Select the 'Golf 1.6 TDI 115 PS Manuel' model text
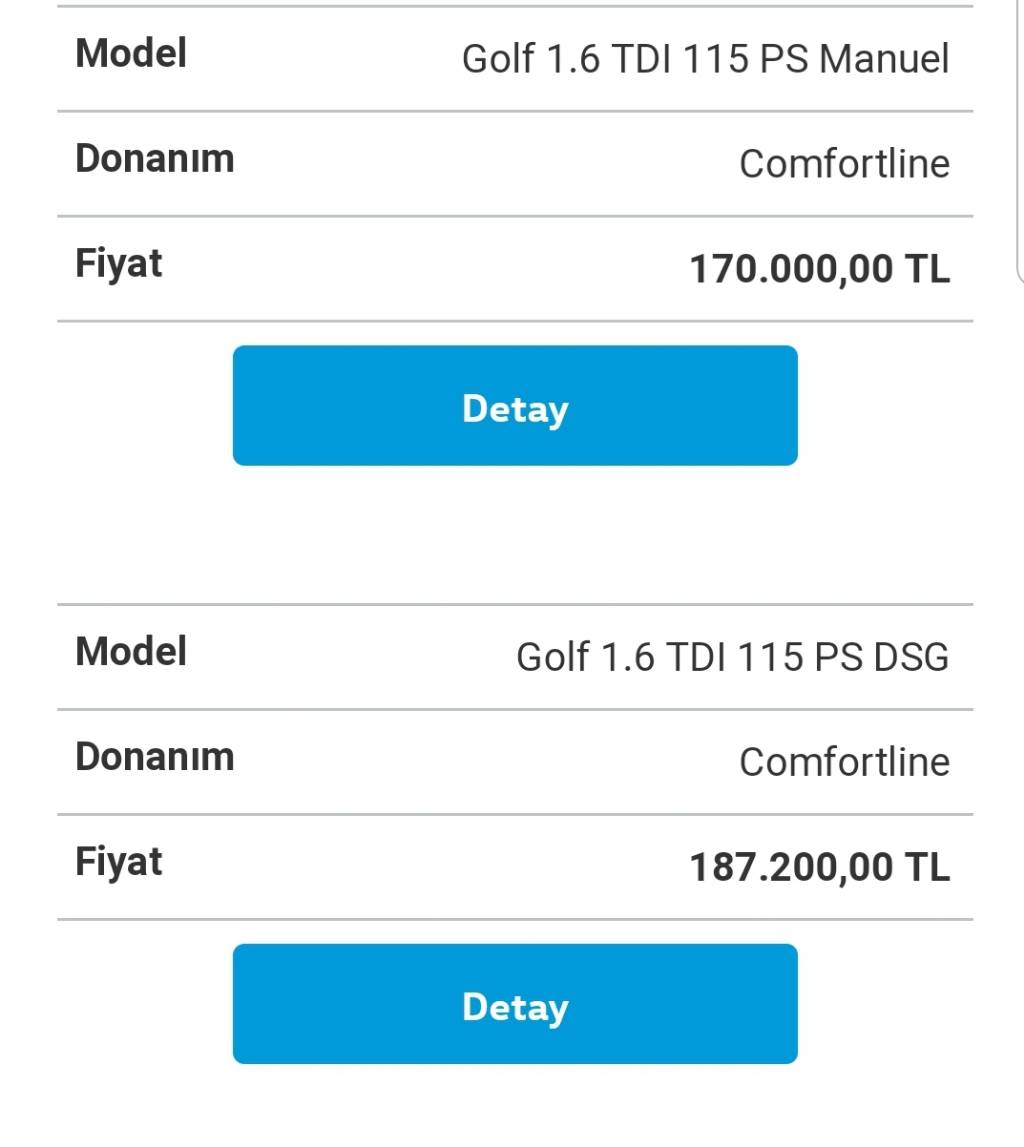The image size is (1024, 1147). (706, 59)
